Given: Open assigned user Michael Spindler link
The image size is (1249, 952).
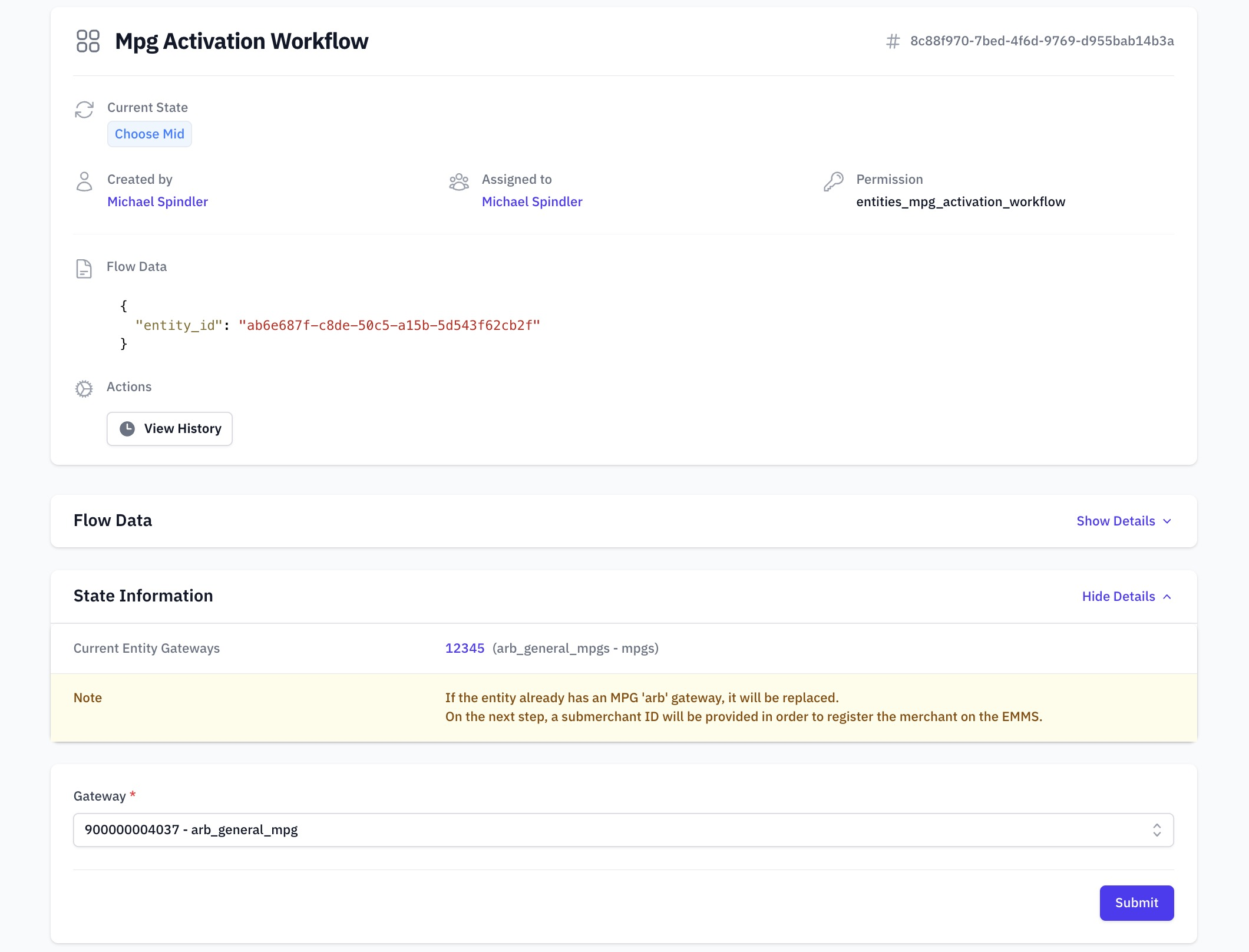Looking at the screenshot, I should click(x=531, y=201).
